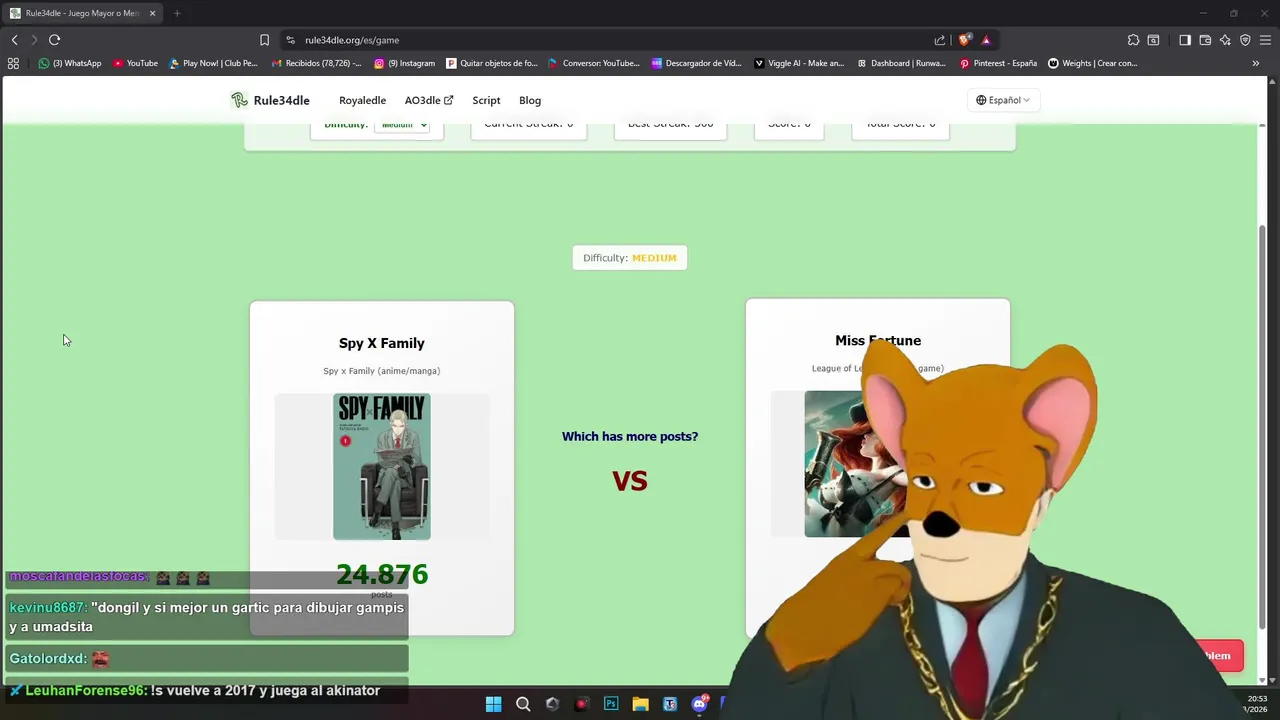
Task: Open the AO3dle external link
Action: [428, 100]
